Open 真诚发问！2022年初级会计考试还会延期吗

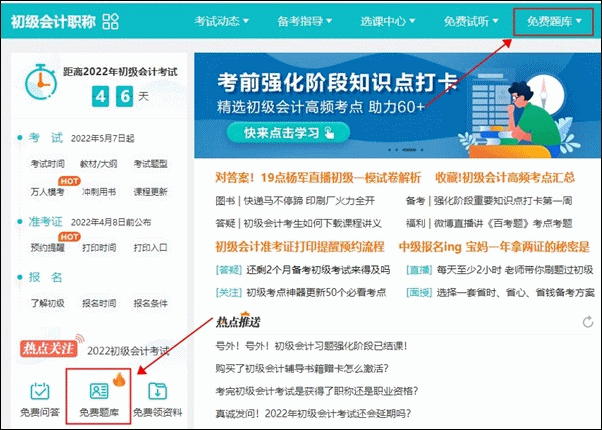pyautogui.click(x=313, y=413)
